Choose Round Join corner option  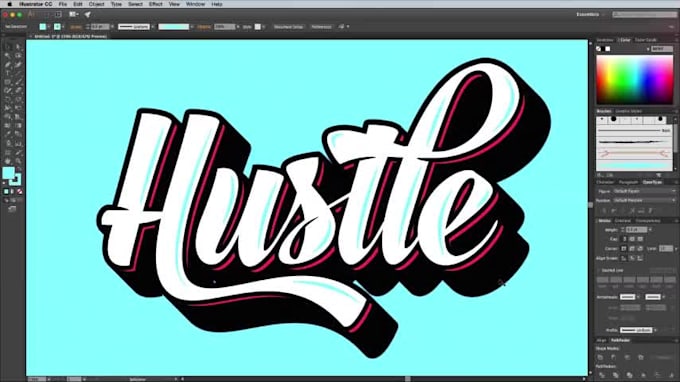click(x=632, y=248)
